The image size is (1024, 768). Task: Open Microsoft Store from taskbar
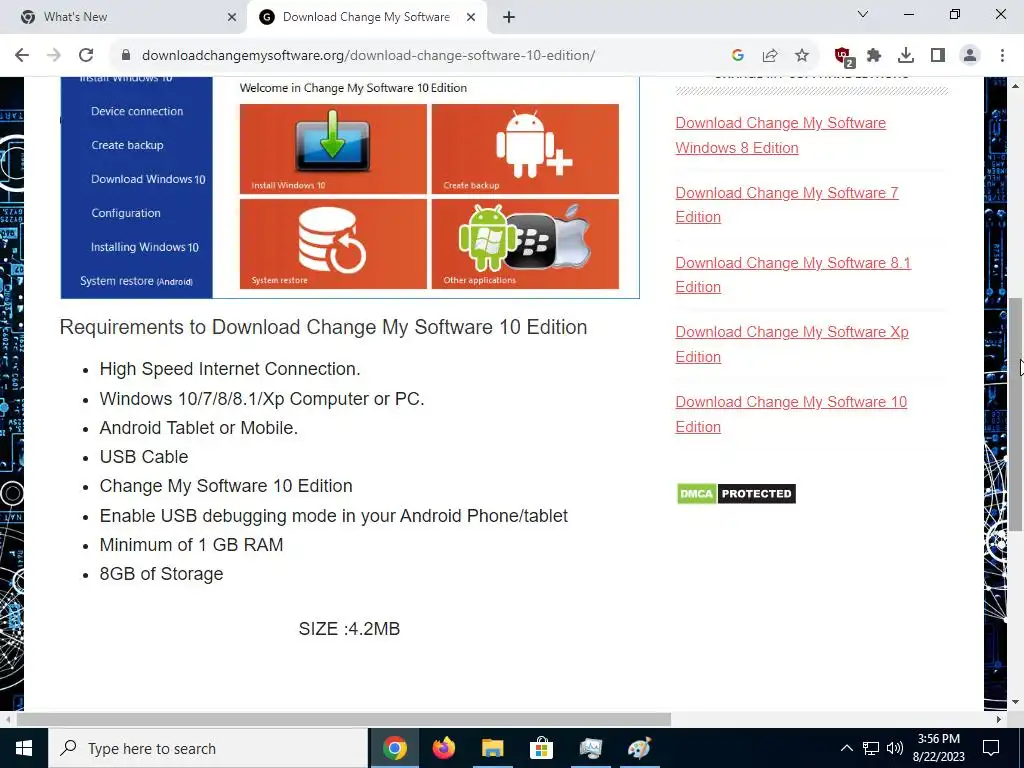click(x=541, y=748)
